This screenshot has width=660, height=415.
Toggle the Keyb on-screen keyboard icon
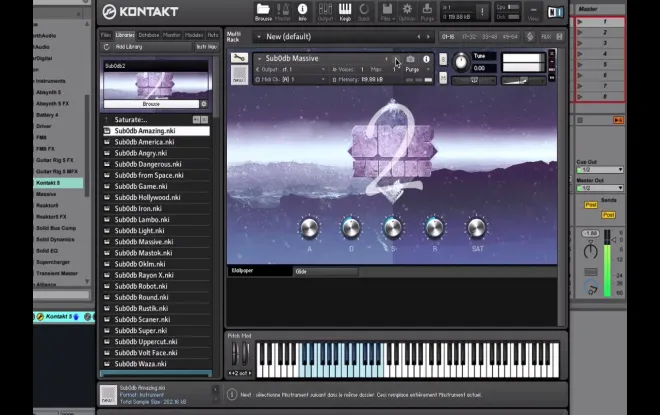pyautogui.click(x=345, y=12)
